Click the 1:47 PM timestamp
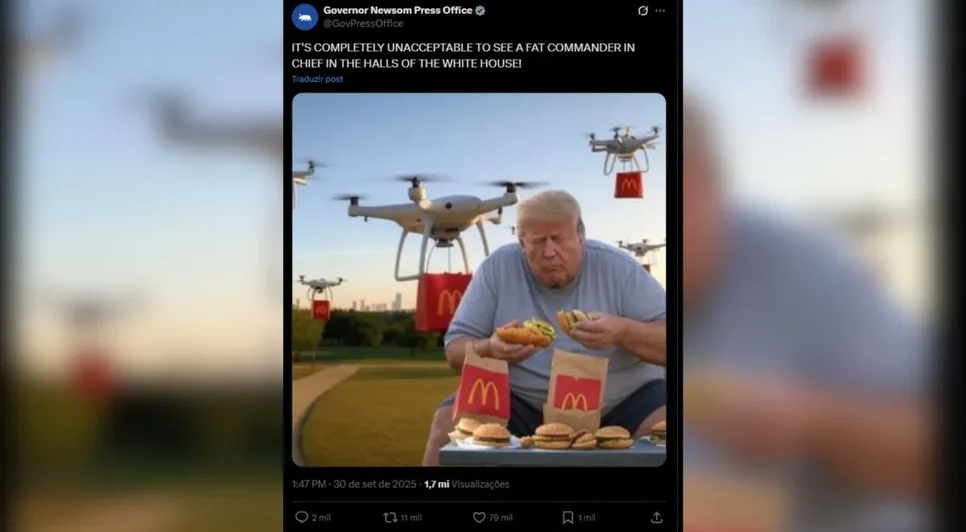 coord(309,484)
